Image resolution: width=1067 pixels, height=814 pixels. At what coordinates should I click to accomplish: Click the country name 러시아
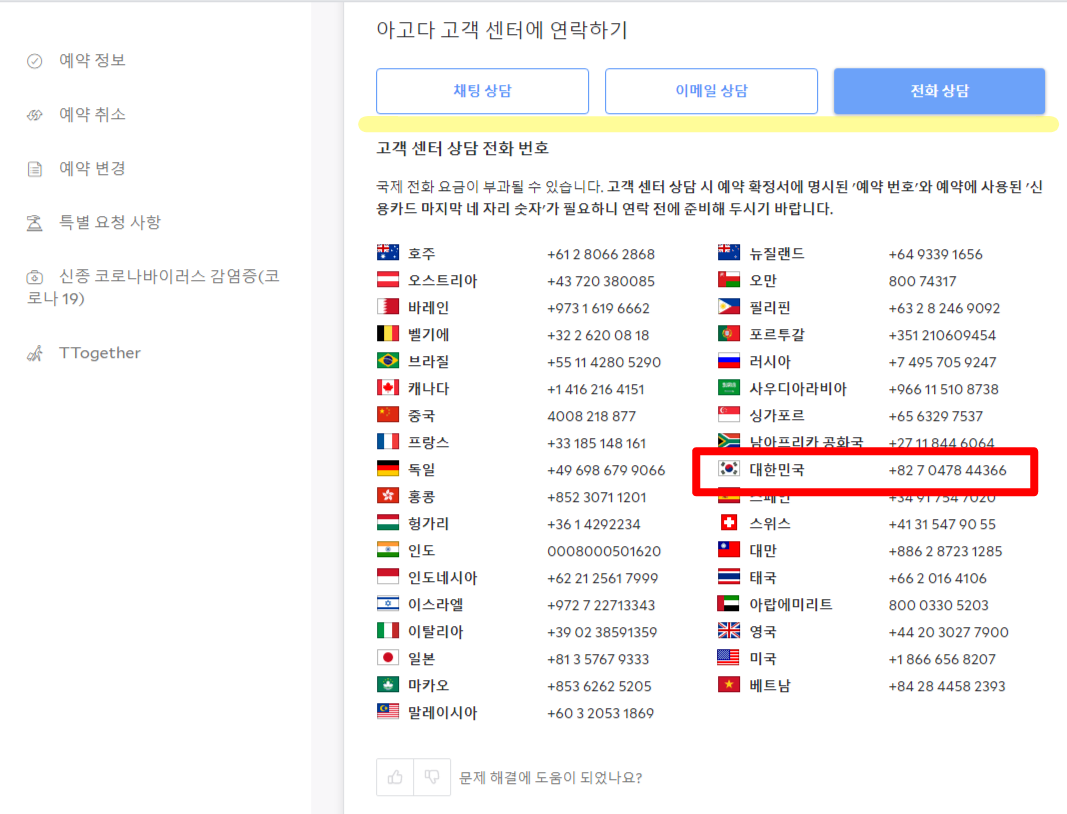770,361
